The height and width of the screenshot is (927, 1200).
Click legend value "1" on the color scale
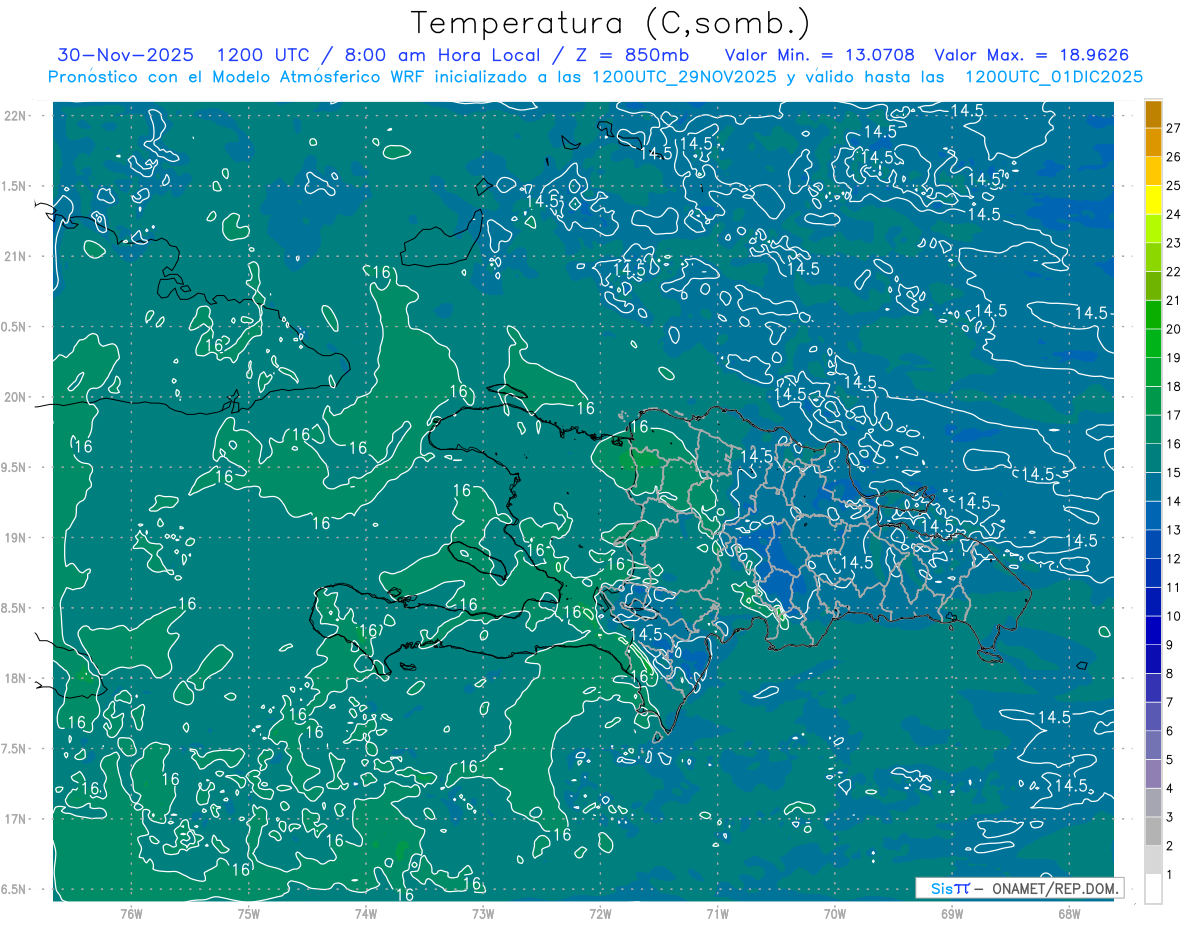tap(1171, 874)
